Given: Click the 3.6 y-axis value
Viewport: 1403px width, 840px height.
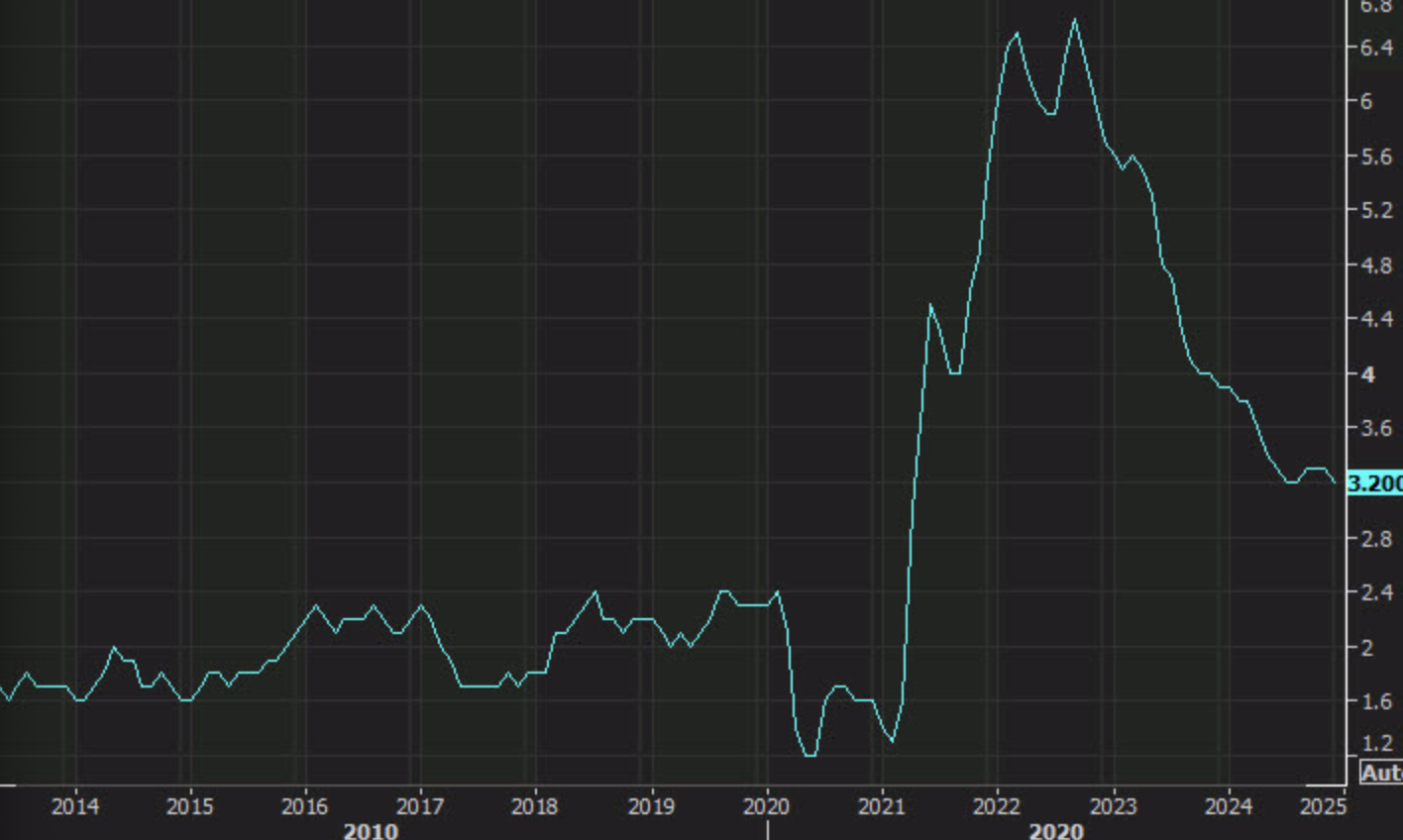Looking at the screenshot, I should tap(1376, 429).
